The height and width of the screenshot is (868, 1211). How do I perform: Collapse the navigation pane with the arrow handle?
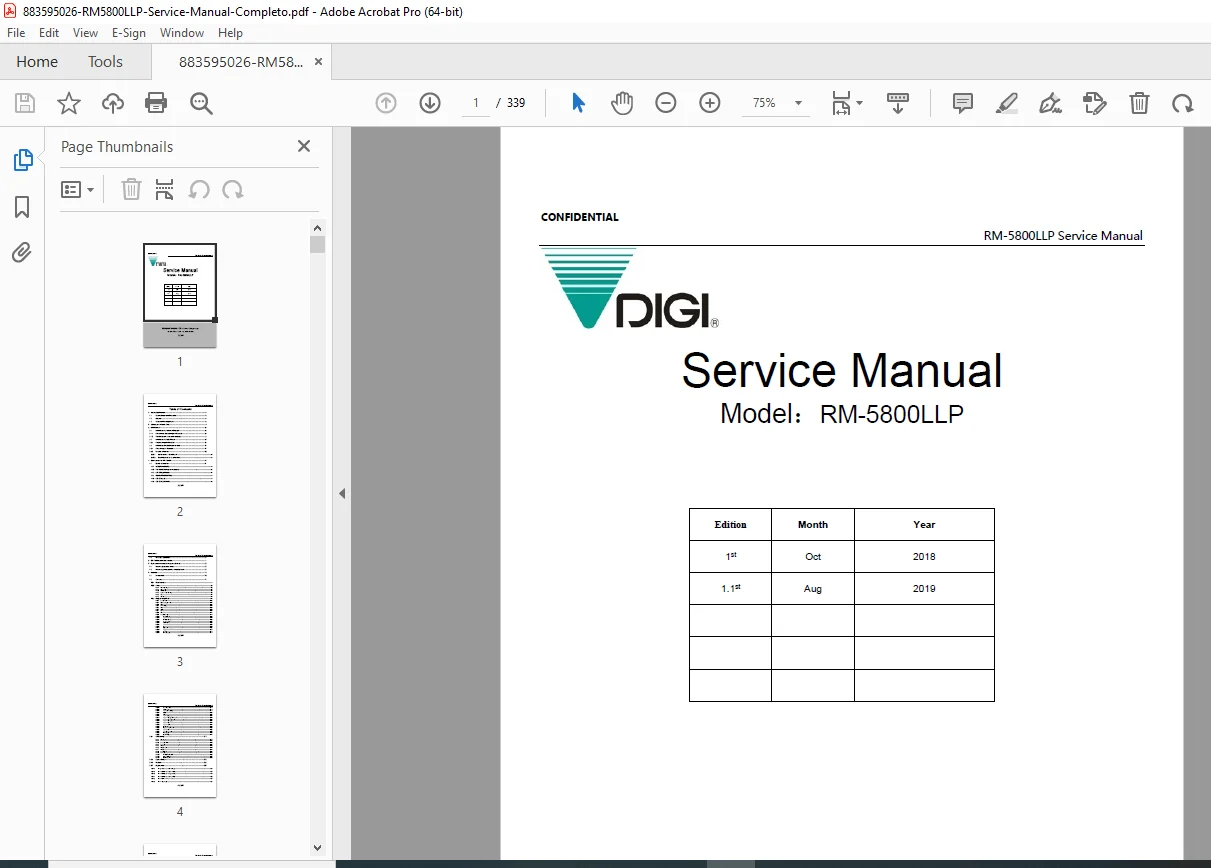[342, 493]
